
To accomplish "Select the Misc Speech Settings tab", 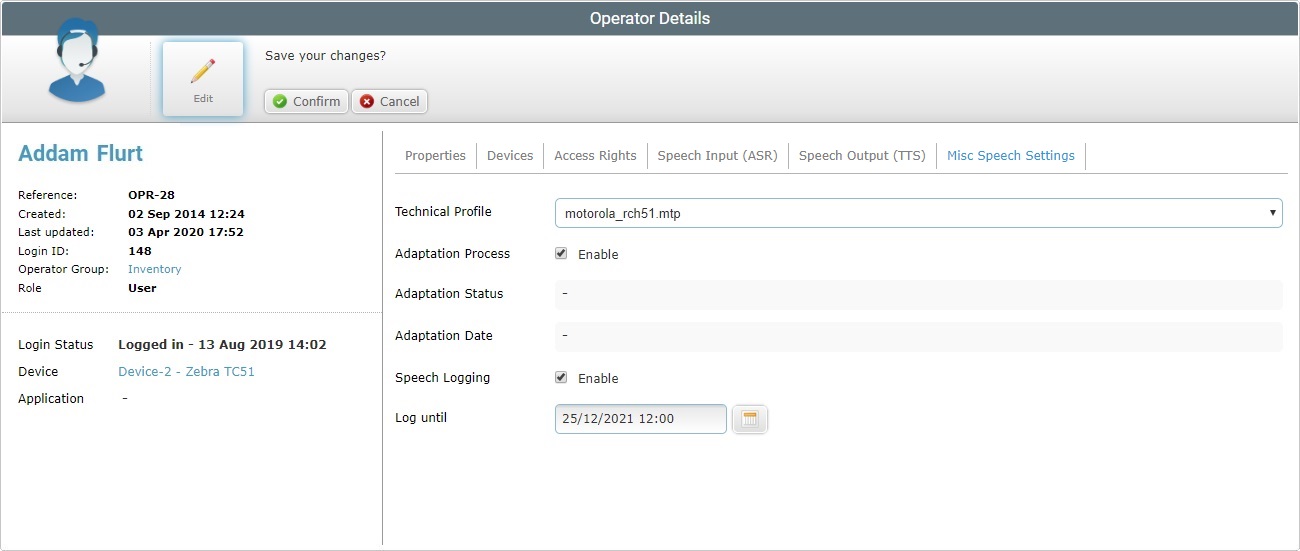I will click(x=1011, y=156).
